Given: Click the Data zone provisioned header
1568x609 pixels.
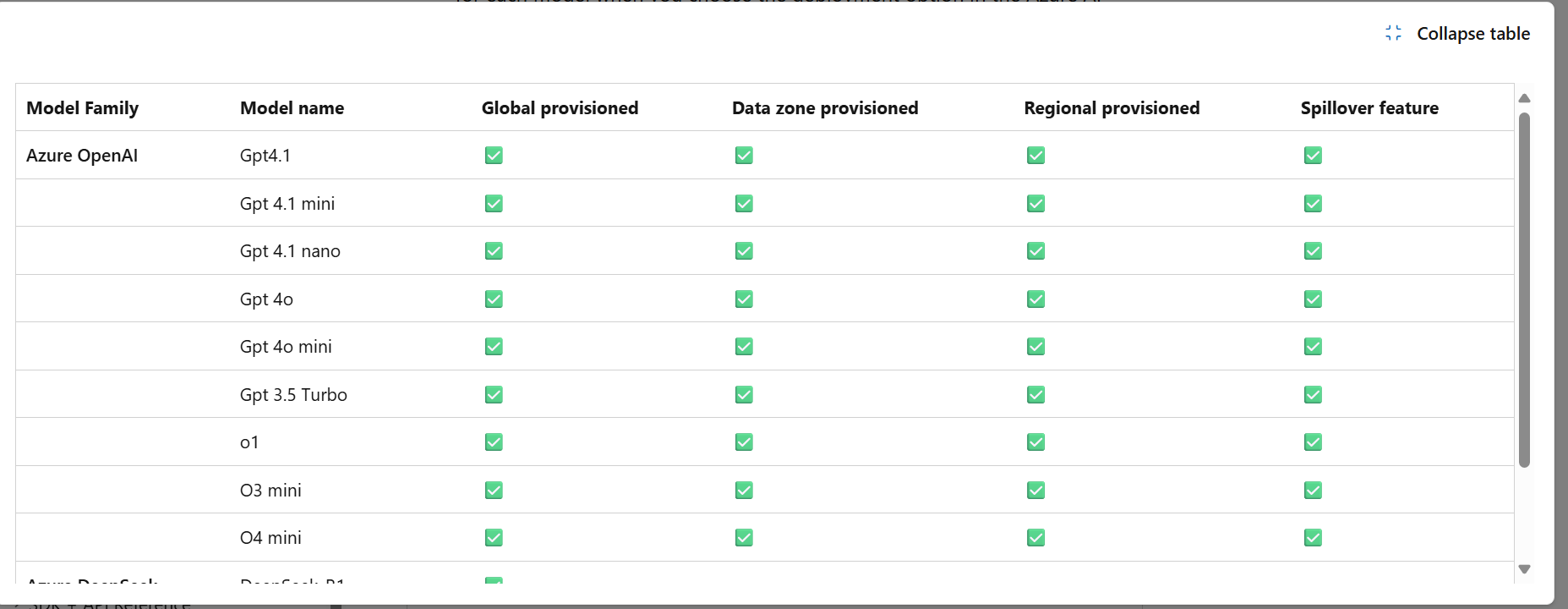Looking at the screenshot, I should point(824,108).
